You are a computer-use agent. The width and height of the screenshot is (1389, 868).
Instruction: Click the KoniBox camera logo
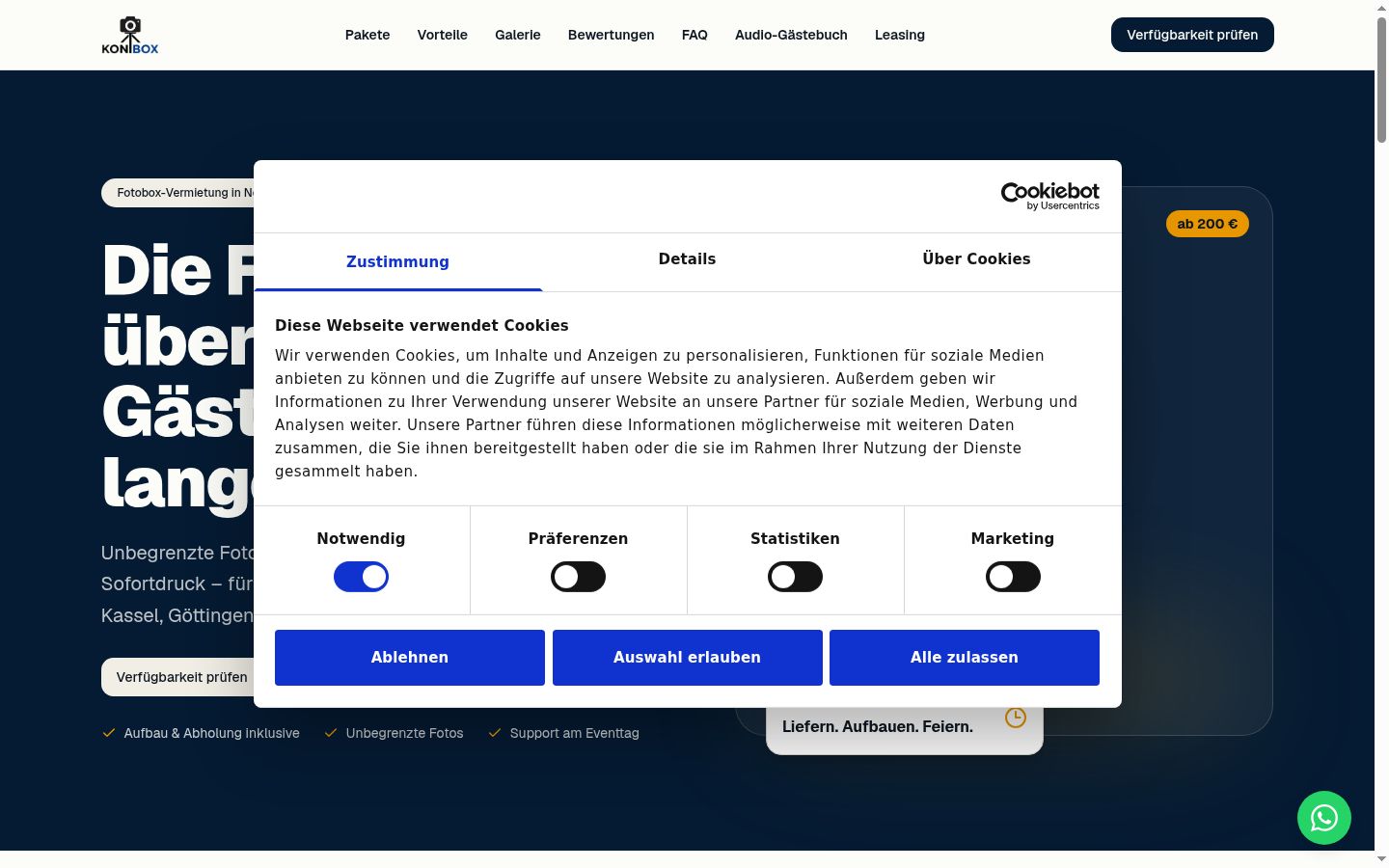click(x=130, y=35)
